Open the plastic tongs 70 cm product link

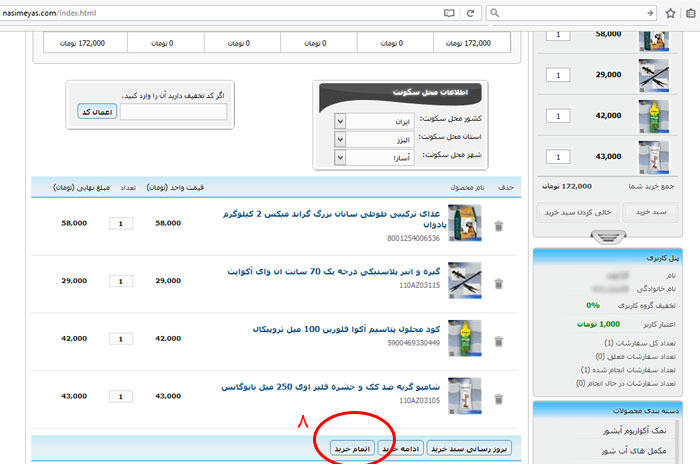[334, 271]
